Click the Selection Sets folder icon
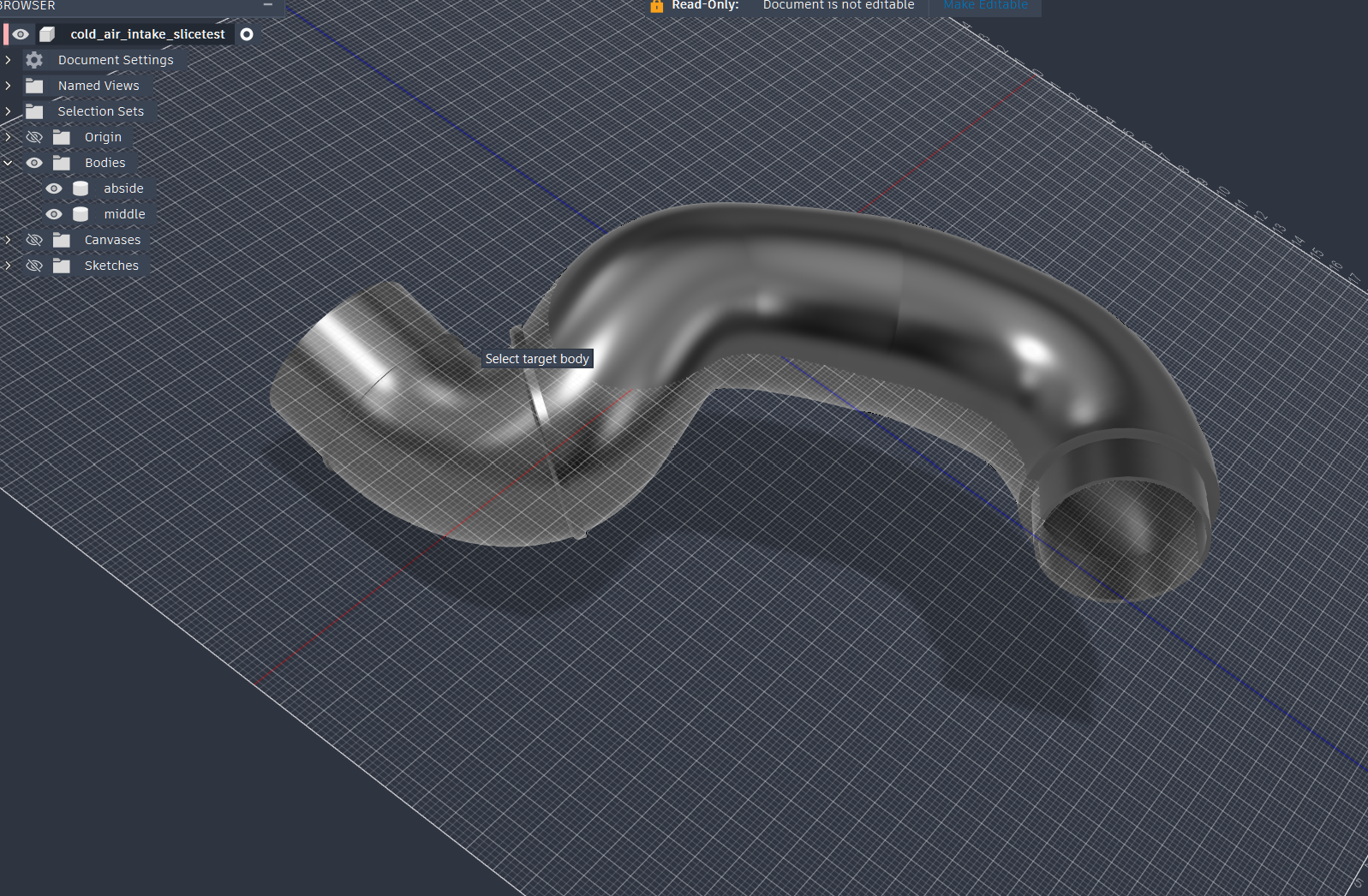The height and width of the screenshot is (896, 1368). pos(34,111)
